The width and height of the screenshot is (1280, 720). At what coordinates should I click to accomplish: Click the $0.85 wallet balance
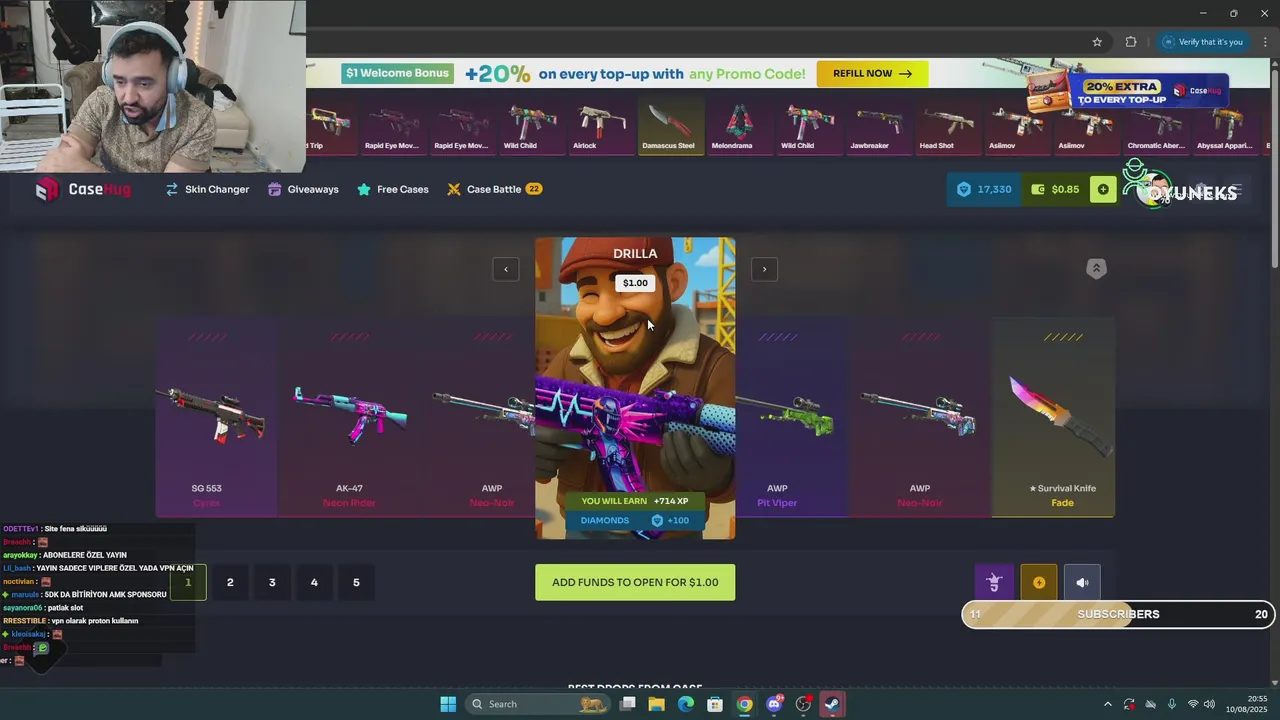tap(1055, 189)
